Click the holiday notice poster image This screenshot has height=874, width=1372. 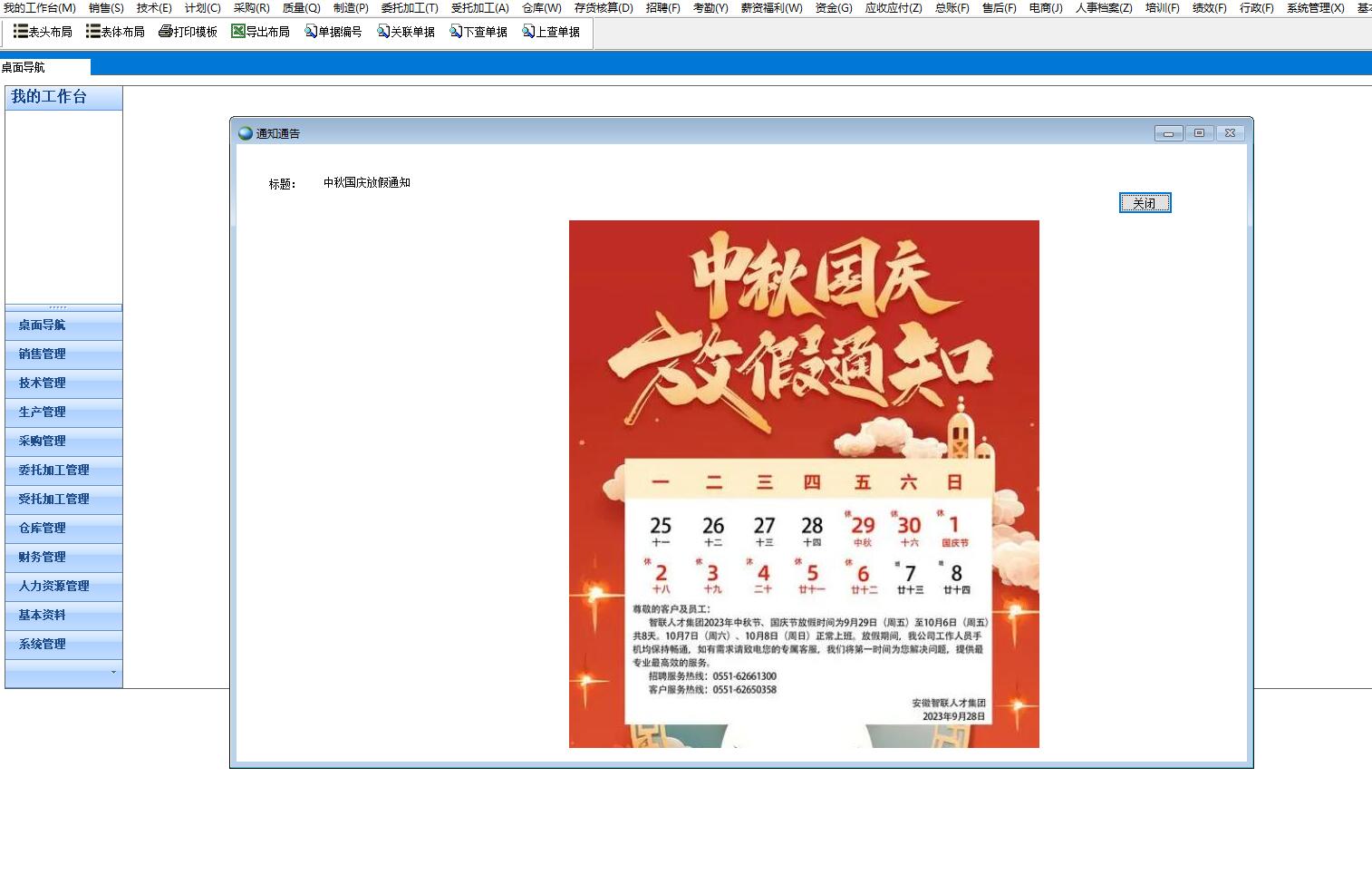point(804,483)
